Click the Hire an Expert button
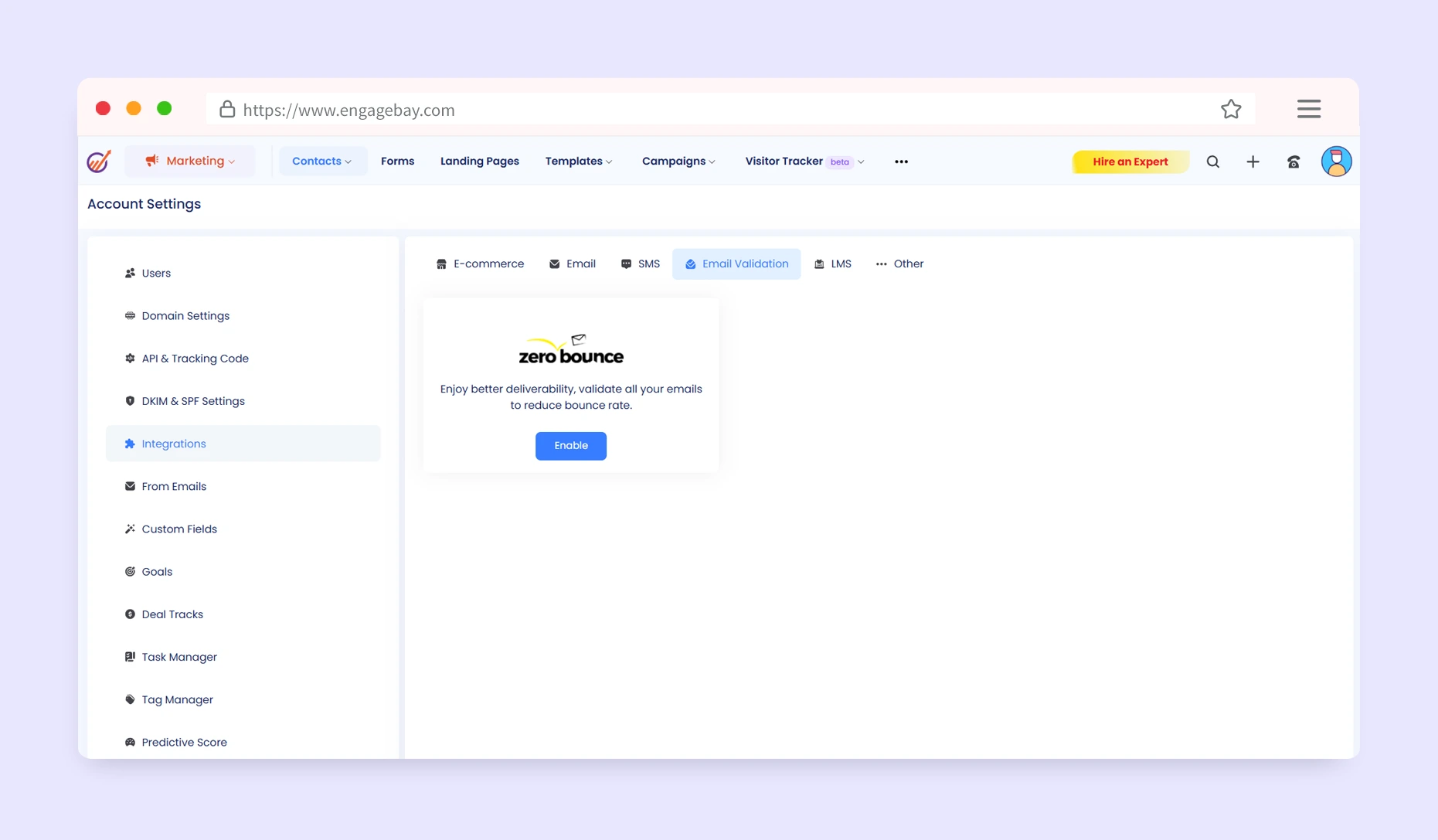 [x=1130, y=162]
